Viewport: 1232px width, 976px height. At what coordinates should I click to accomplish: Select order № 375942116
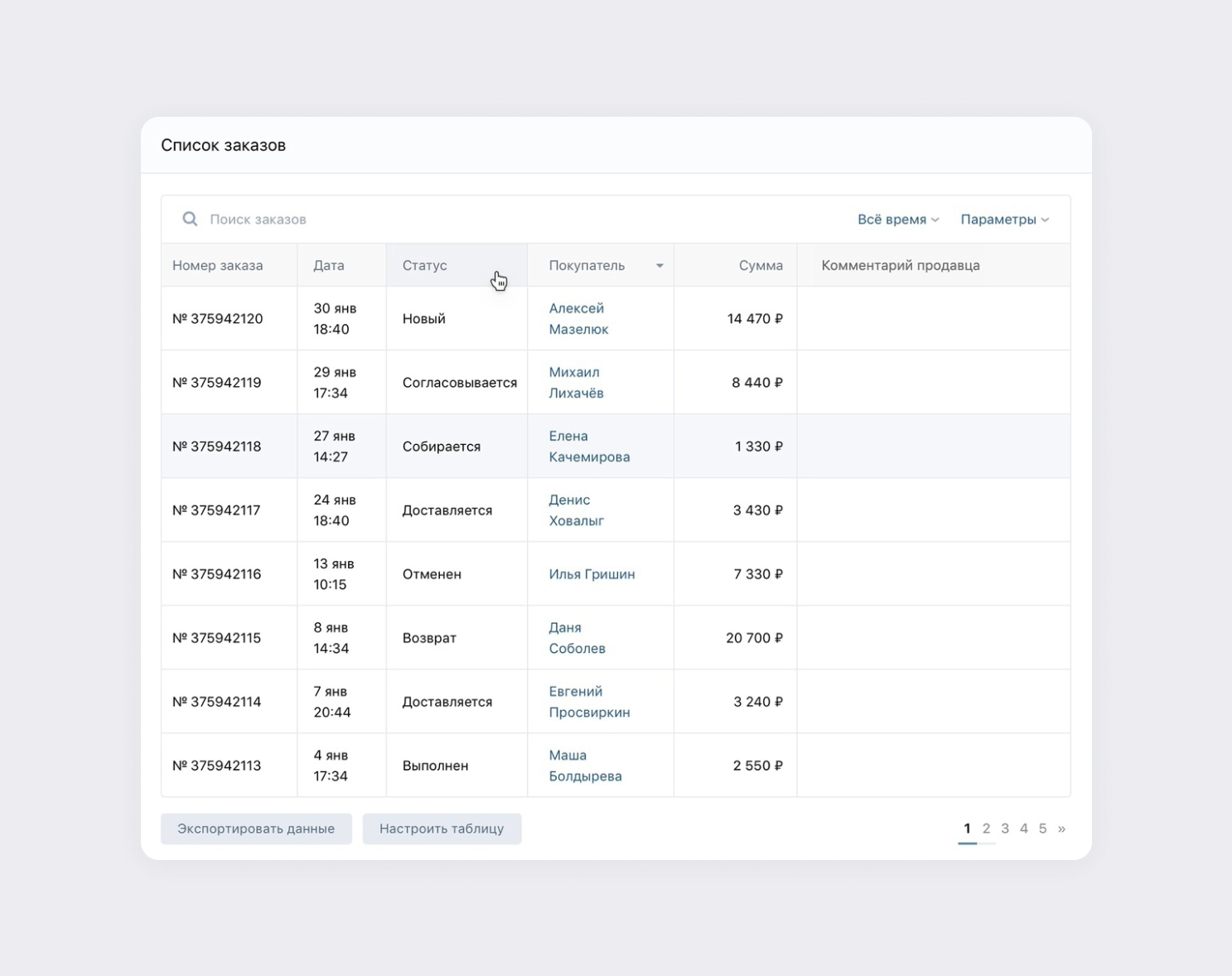(216, 574)
